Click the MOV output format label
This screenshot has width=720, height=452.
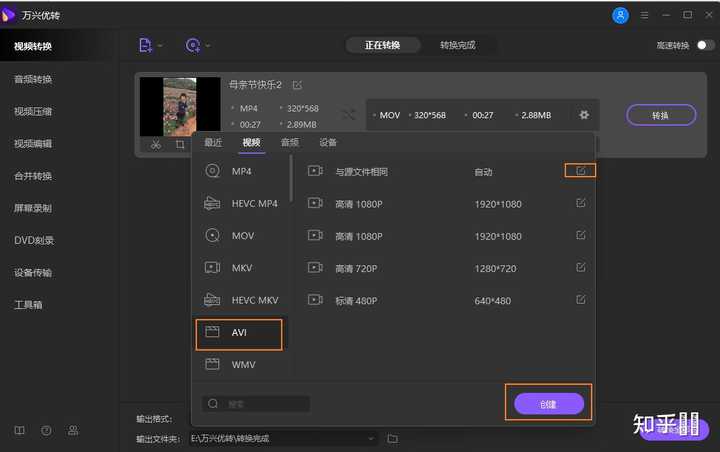click(389, 115)
